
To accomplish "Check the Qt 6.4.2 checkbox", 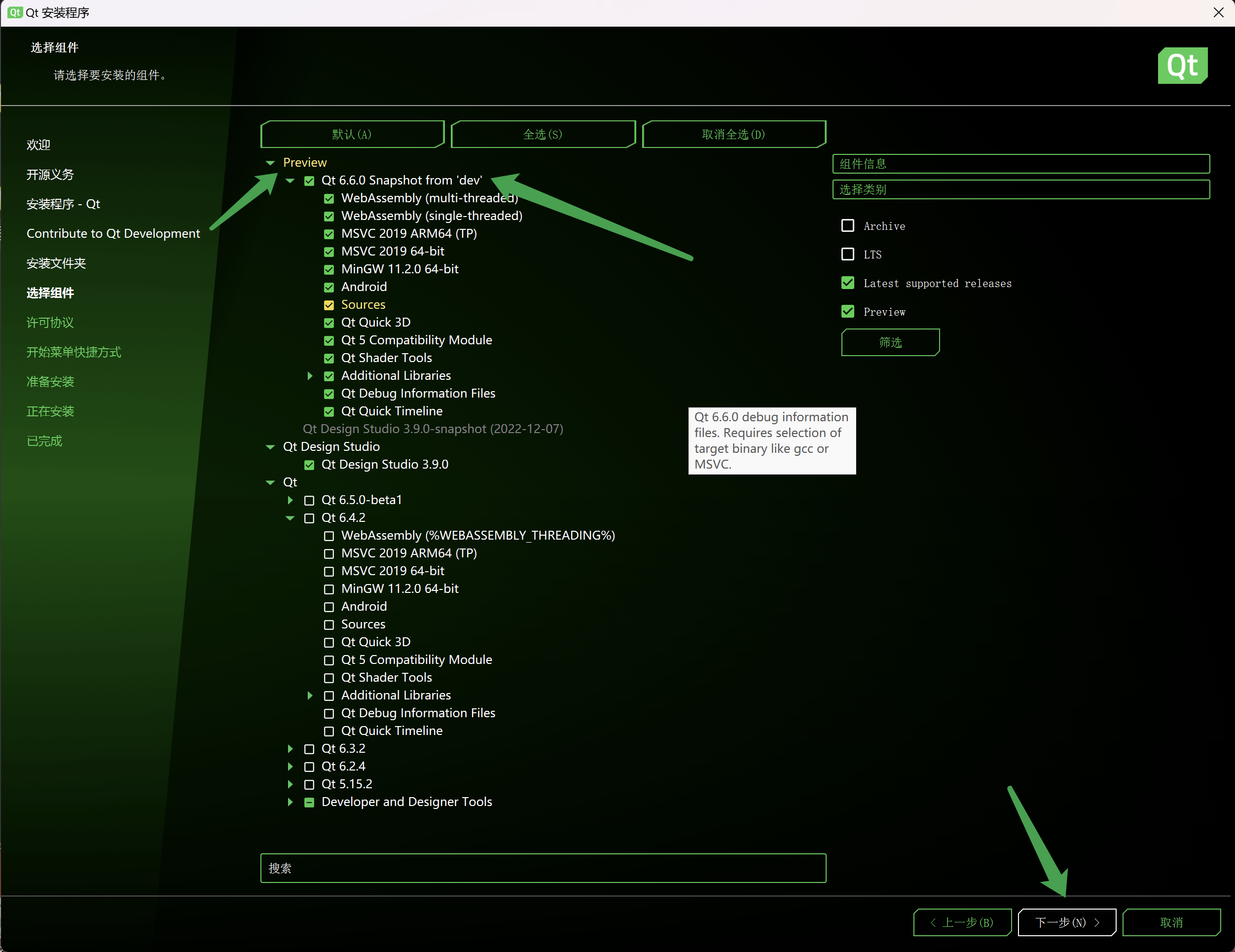I will [309, 518].
